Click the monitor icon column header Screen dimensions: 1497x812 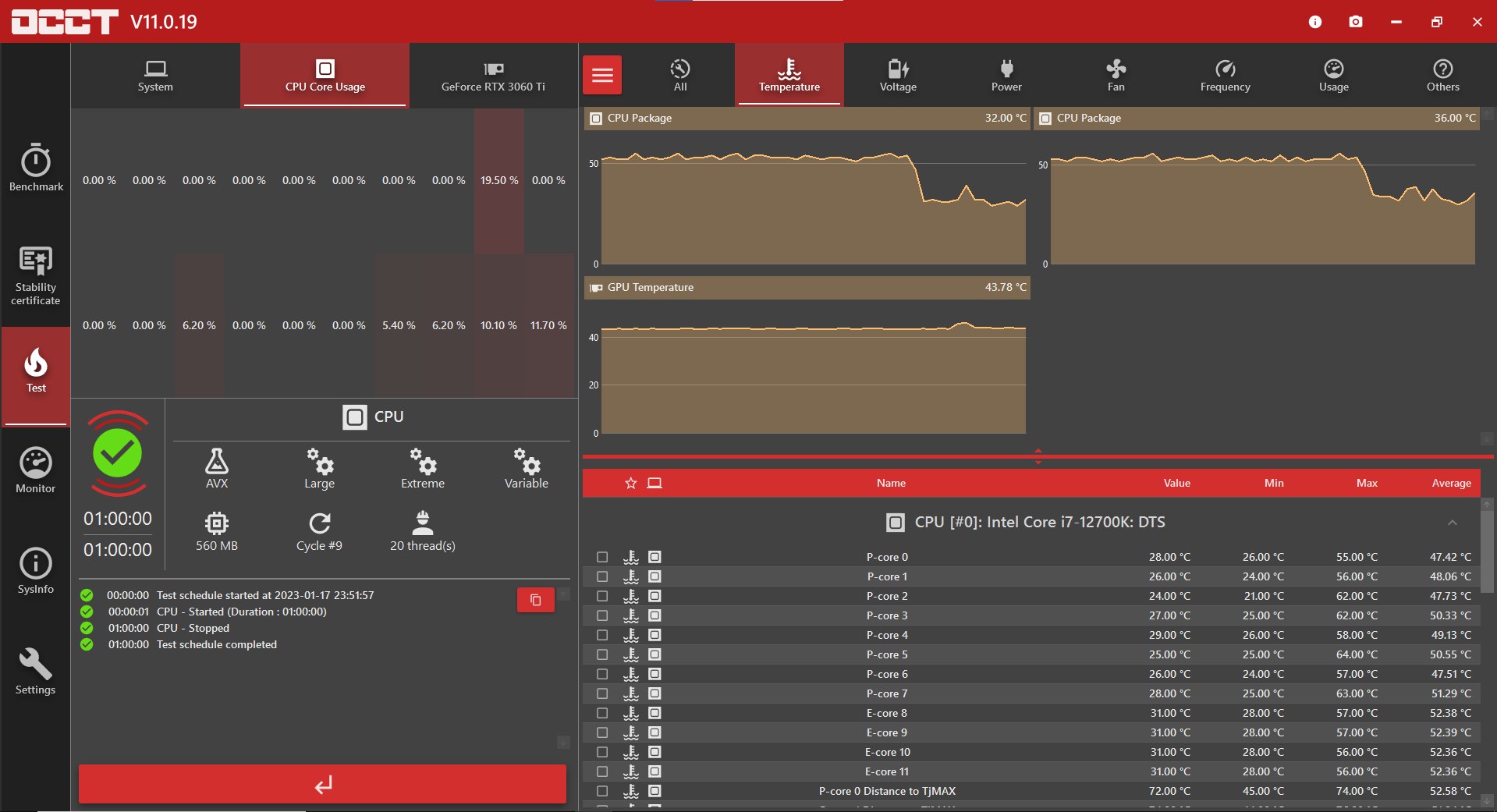[x=654, y=483]
